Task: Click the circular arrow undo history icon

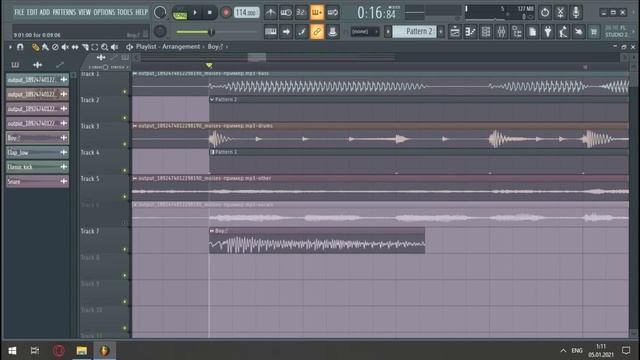Action: point(544,13)
